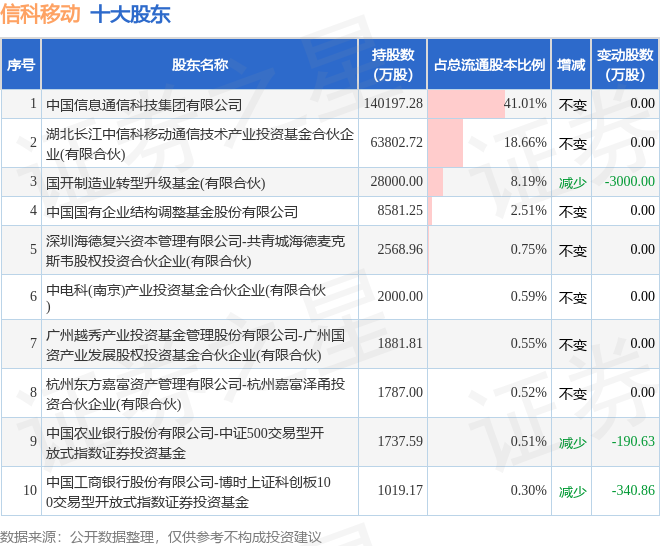Click holding value 28000.00

(397, 181)
